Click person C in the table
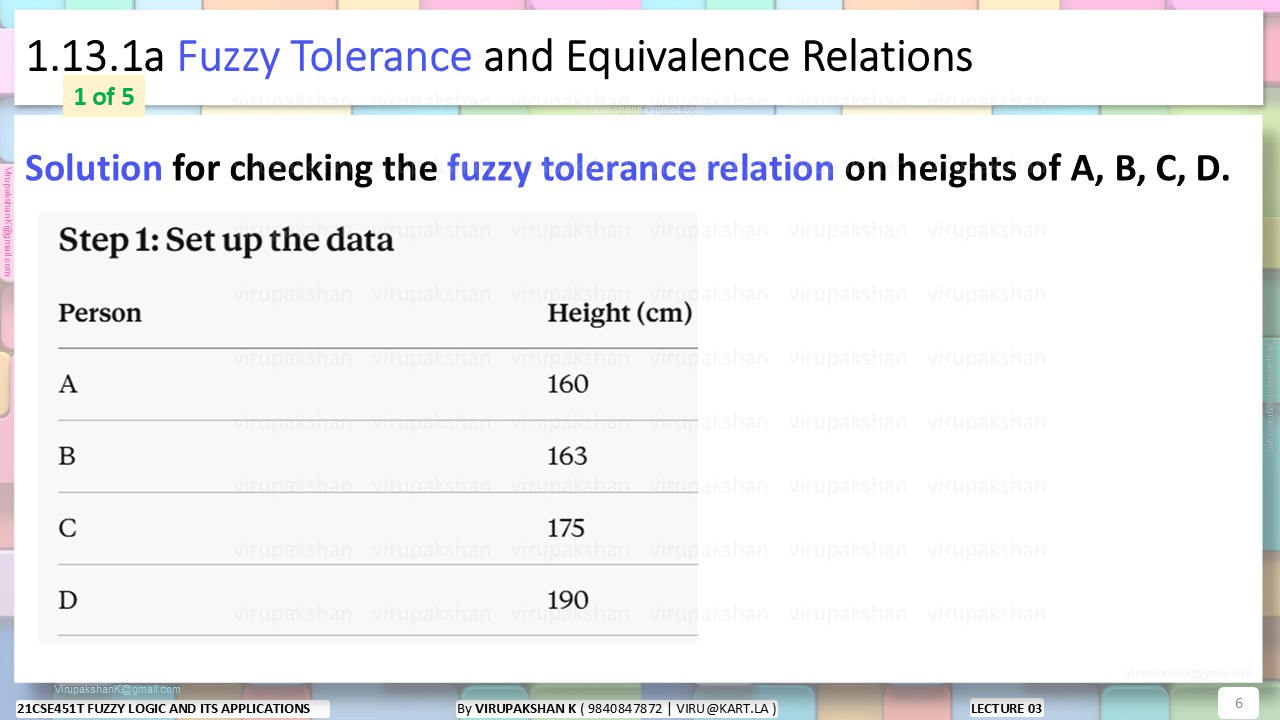 [x=67, y=528]
